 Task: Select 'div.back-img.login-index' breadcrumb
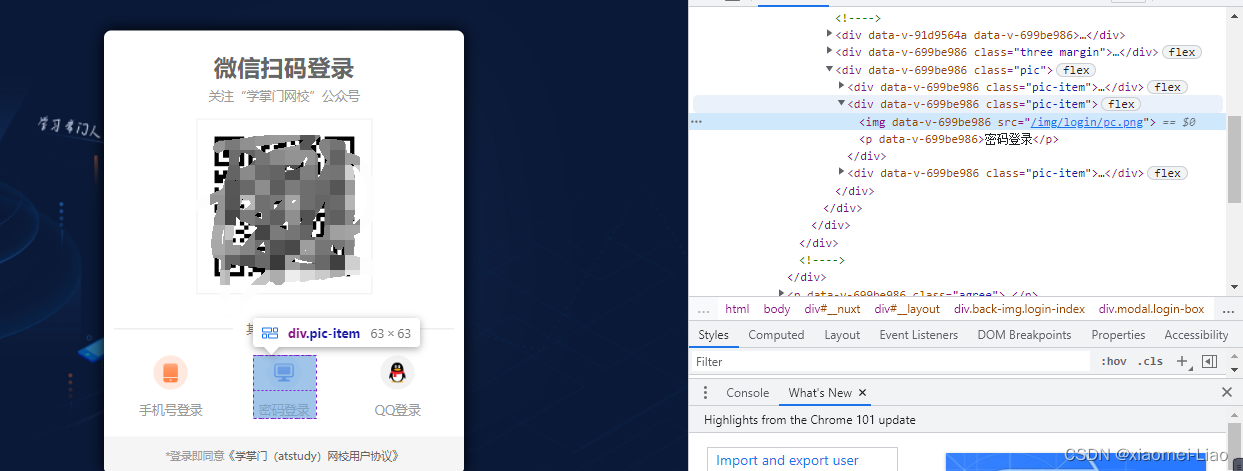[x=1019, y=309]
